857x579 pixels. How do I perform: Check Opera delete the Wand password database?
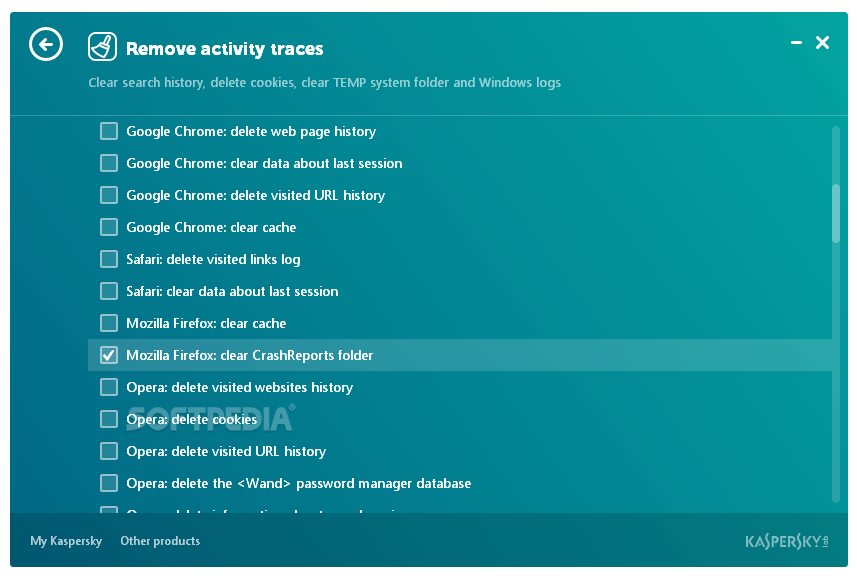pos(109,483)
